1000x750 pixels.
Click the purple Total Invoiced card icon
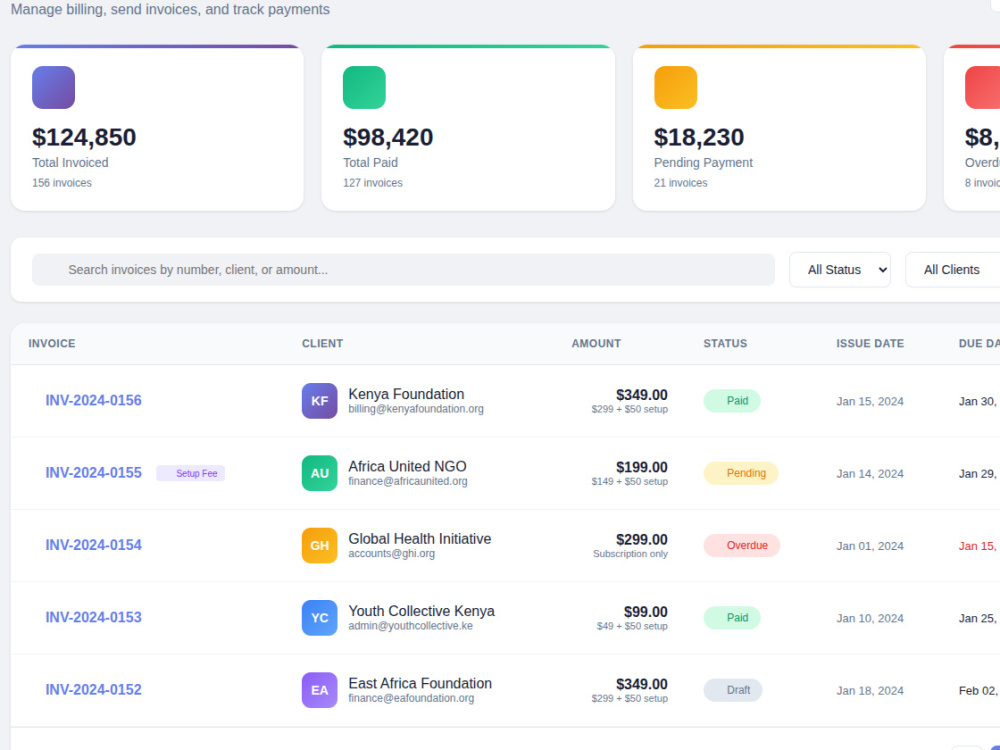click(54, 87)
